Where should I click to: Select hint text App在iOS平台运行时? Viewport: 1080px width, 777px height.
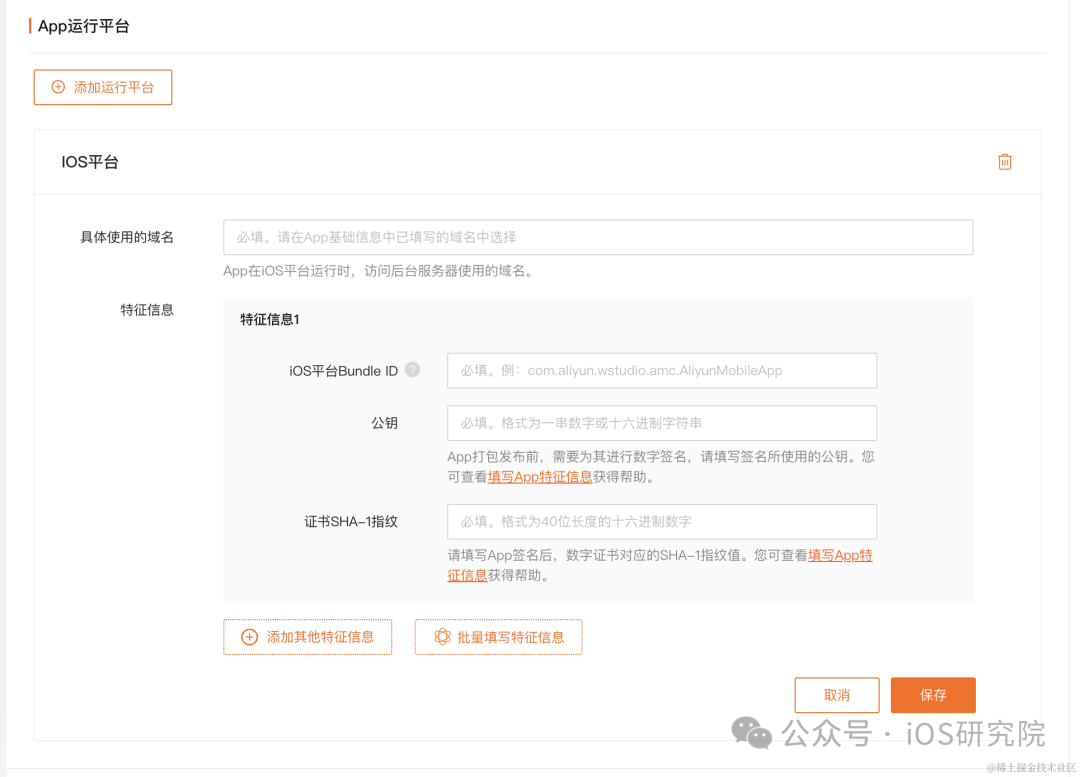pyautogui.click(x=378, y=271)
